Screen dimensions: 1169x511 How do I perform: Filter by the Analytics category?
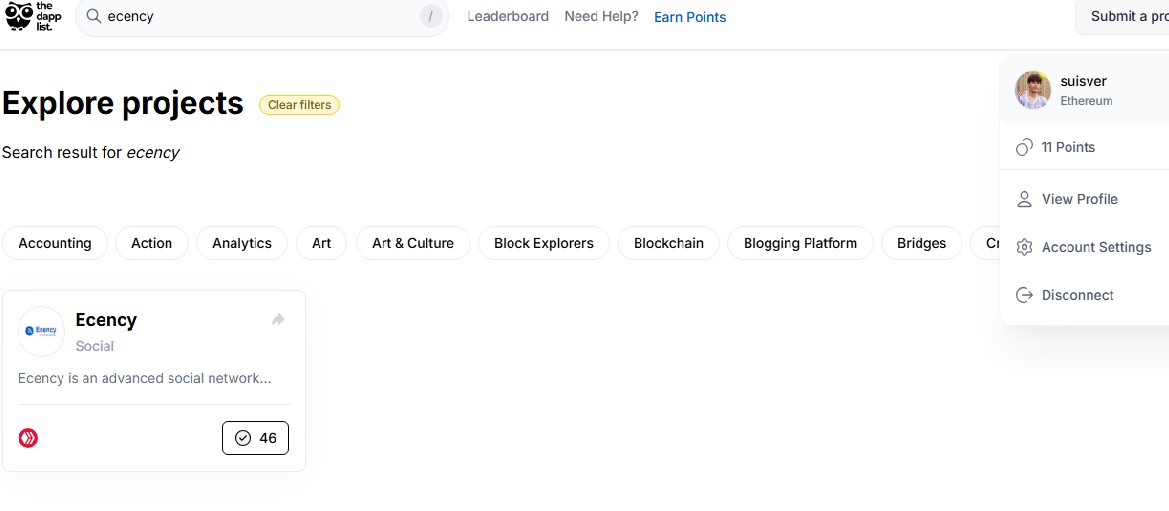242,243
